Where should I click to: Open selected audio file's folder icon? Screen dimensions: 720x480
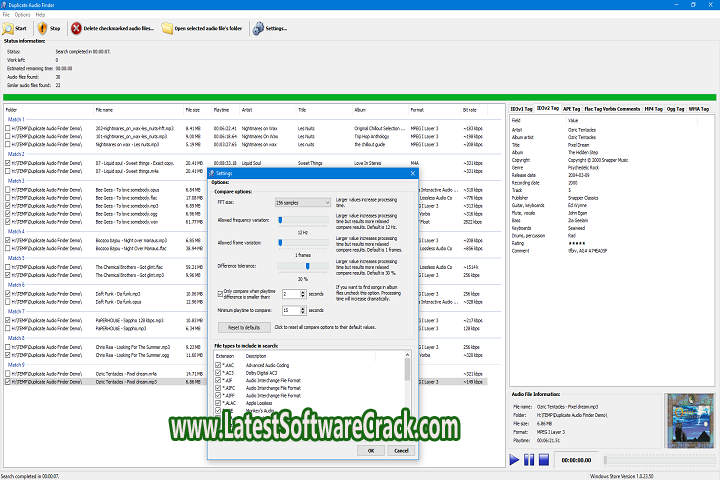[x=167, y=29]
